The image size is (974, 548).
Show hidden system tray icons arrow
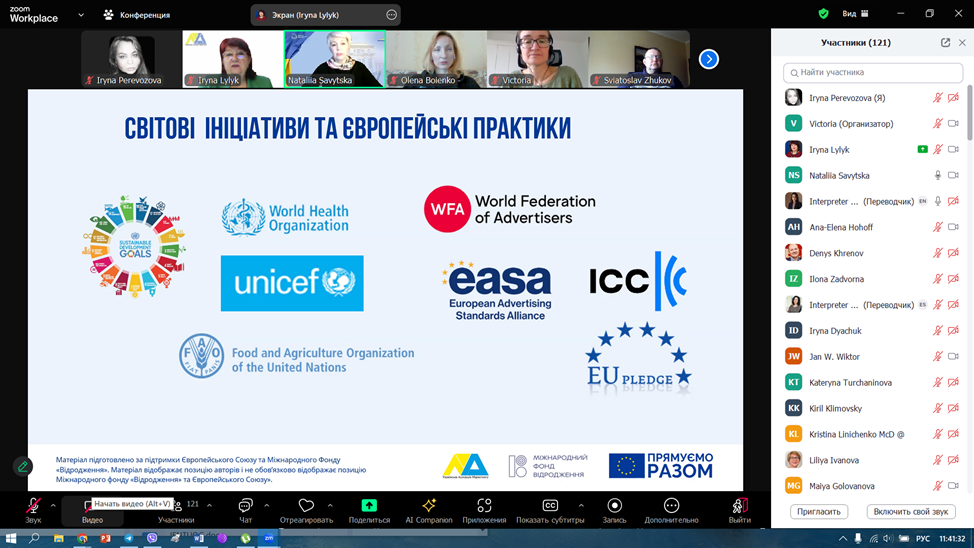pyautogui.click(x=842, y=538)
